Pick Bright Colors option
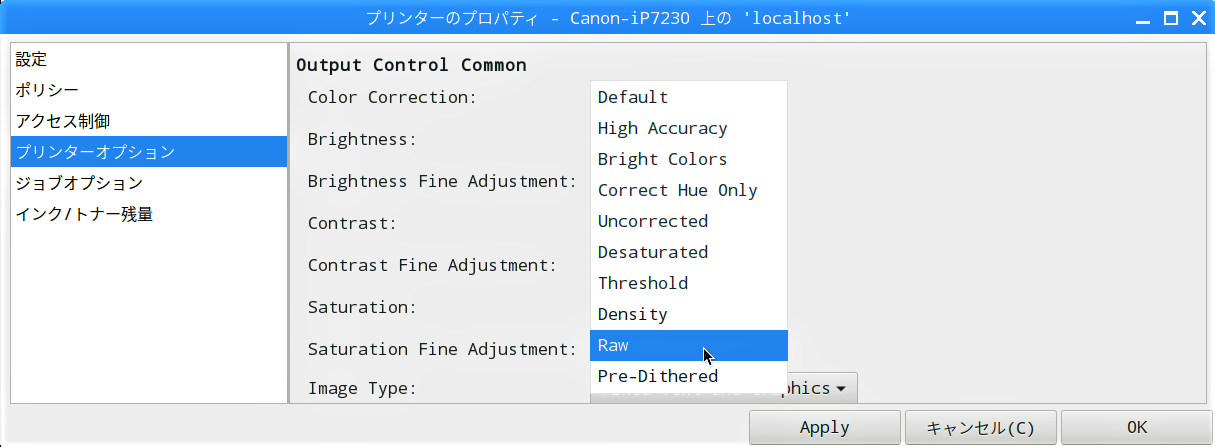The image size is (1215, 447). [x=689, y=159]
